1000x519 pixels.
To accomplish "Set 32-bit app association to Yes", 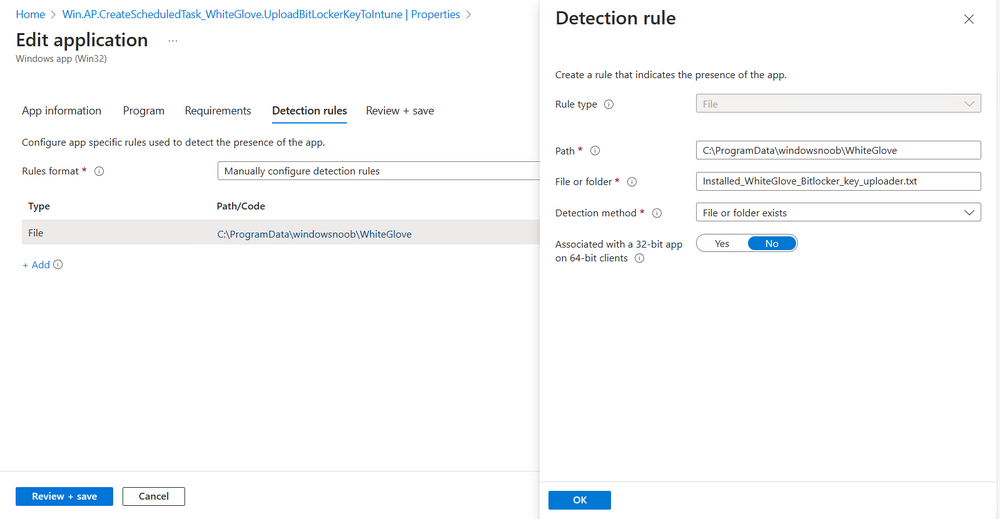I will (x=722, y=244).
